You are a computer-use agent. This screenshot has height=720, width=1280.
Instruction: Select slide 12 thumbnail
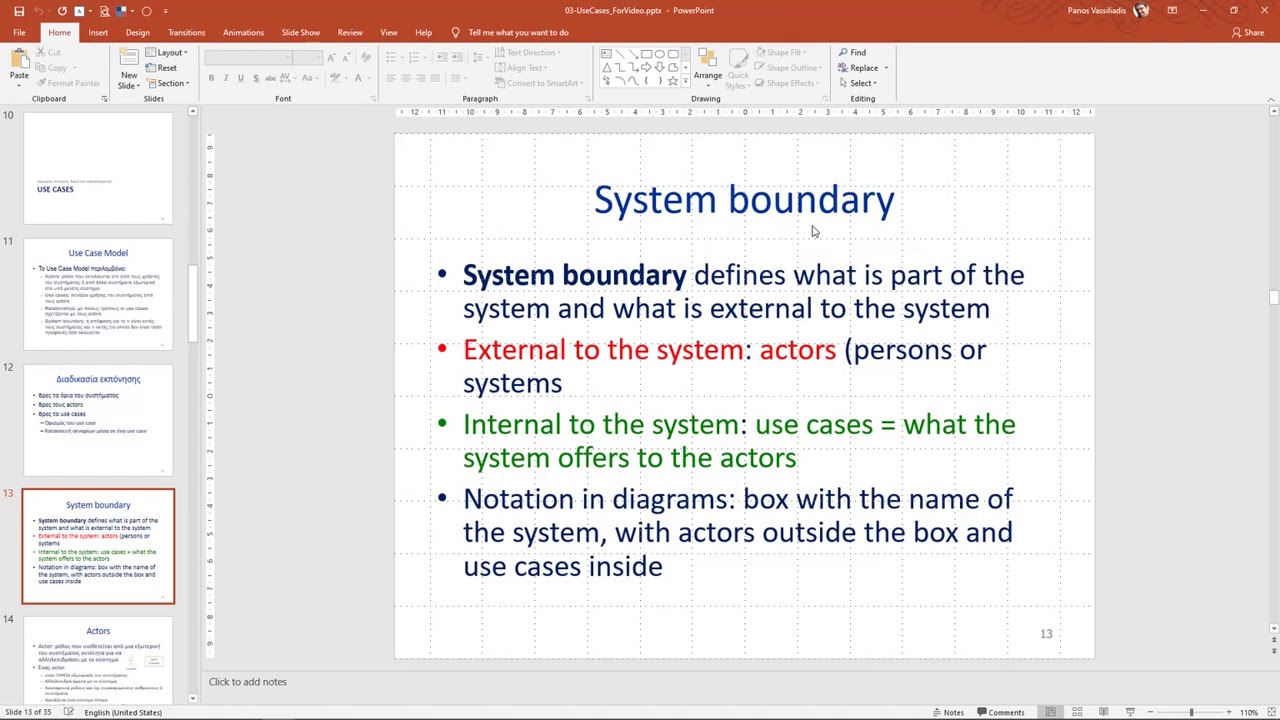click(x=98, y=420)
